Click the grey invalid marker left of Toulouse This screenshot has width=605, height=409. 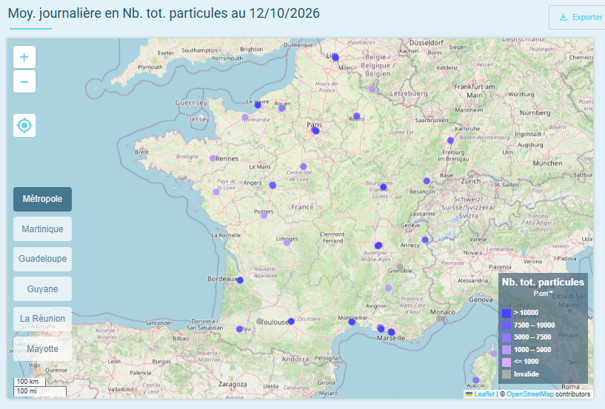(259, 321)
